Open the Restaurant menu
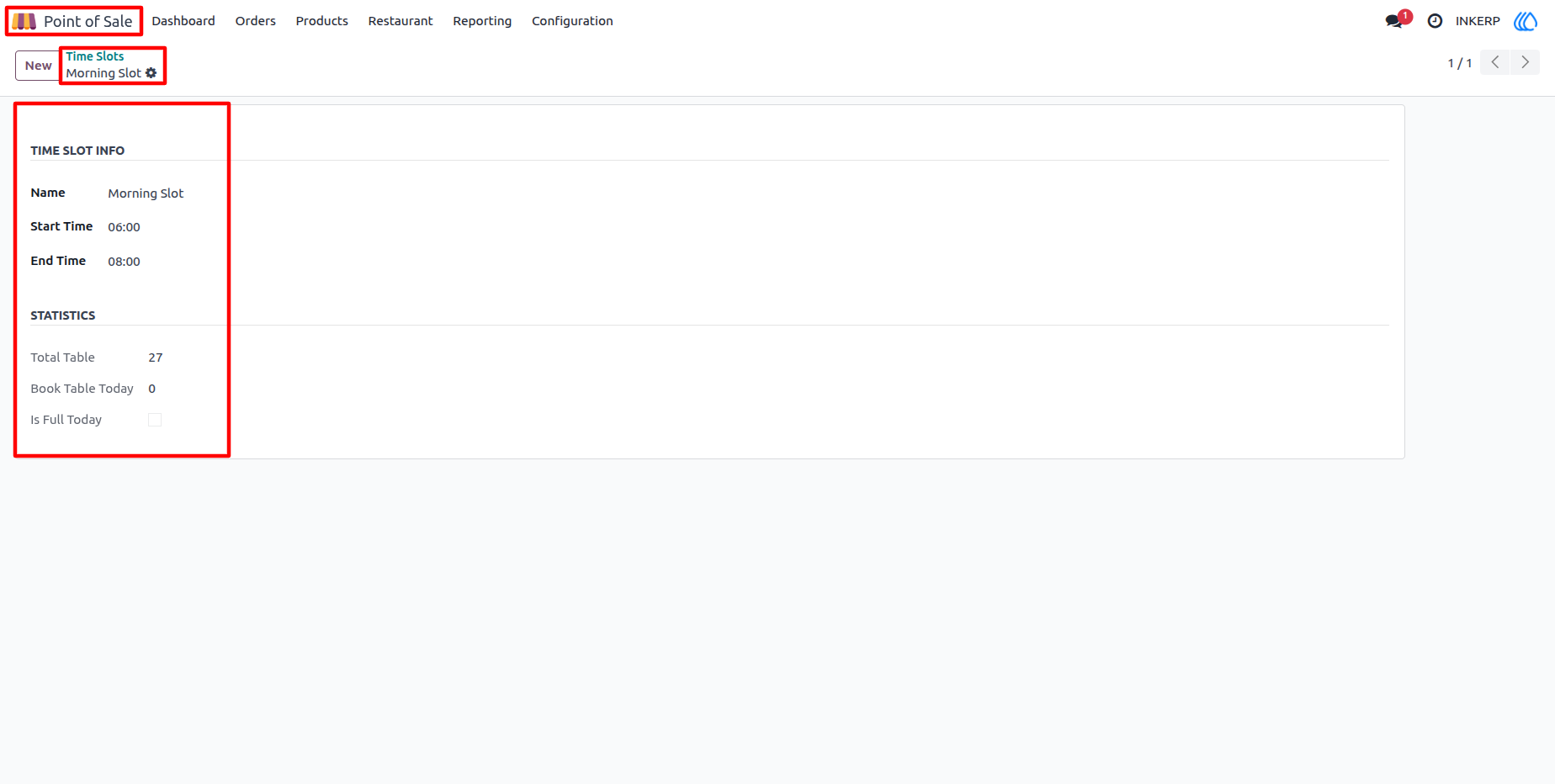 [x=401, y=21]
